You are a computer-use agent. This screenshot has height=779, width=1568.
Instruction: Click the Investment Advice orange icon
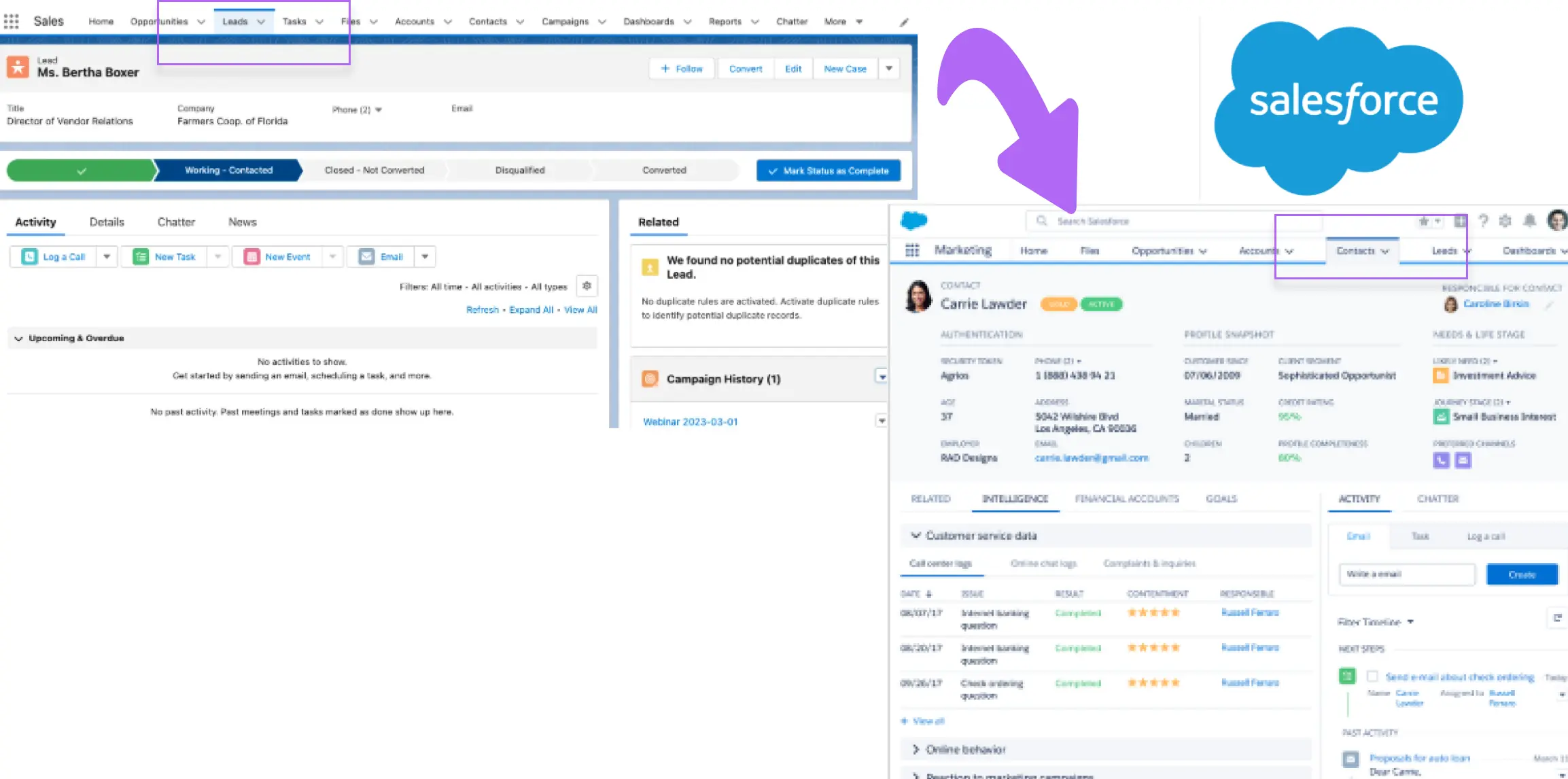(1440, 375)
